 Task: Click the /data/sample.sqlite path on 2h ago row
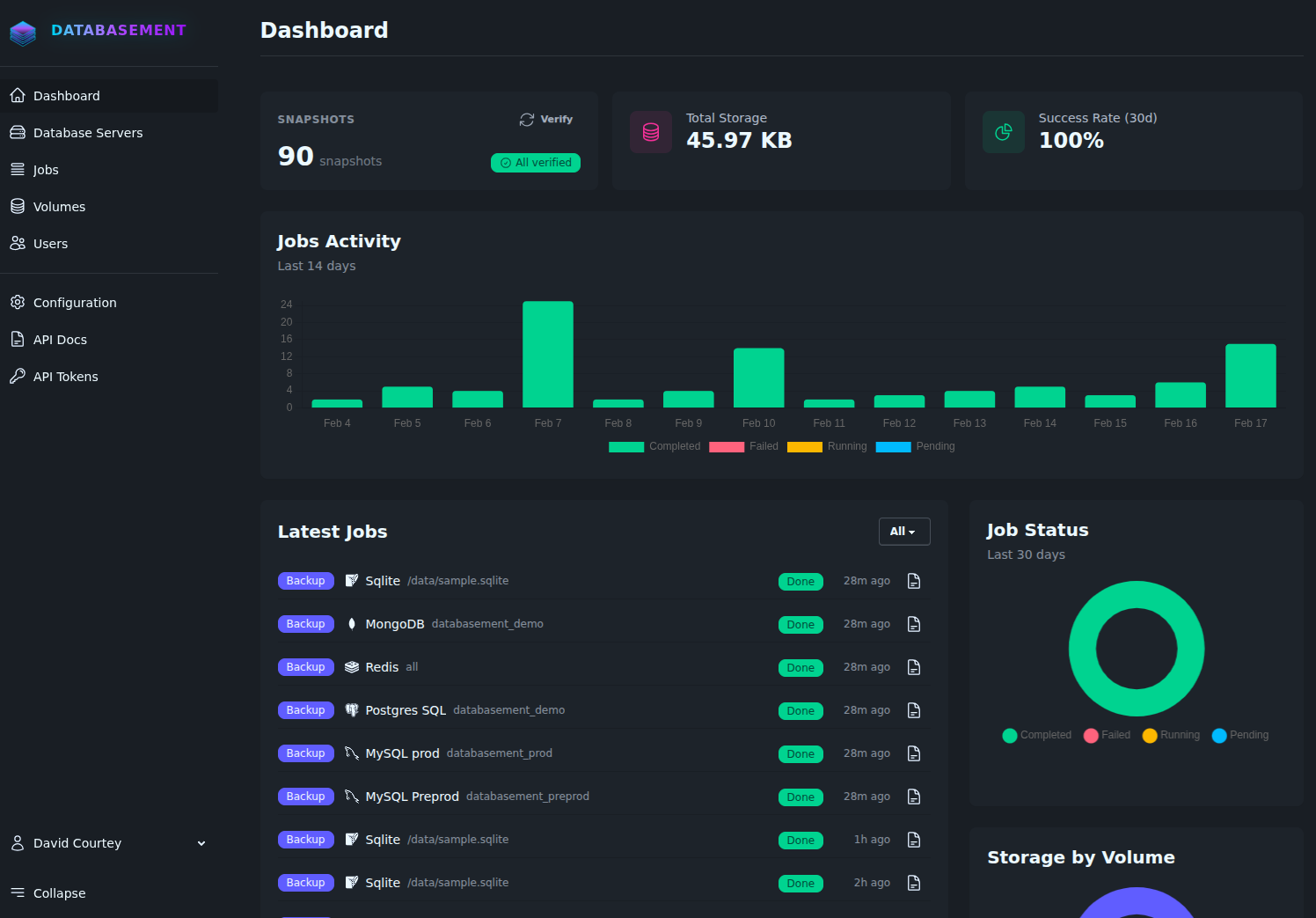[458, 883]
